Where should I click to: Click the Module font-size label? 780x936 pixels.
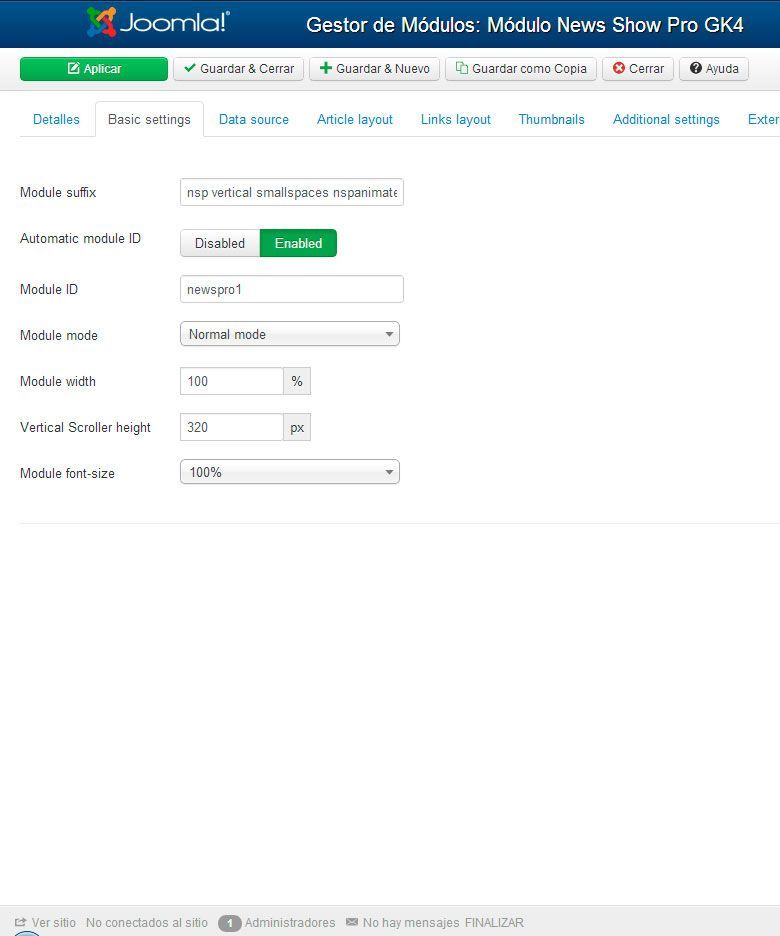click(x=67, y=473)
